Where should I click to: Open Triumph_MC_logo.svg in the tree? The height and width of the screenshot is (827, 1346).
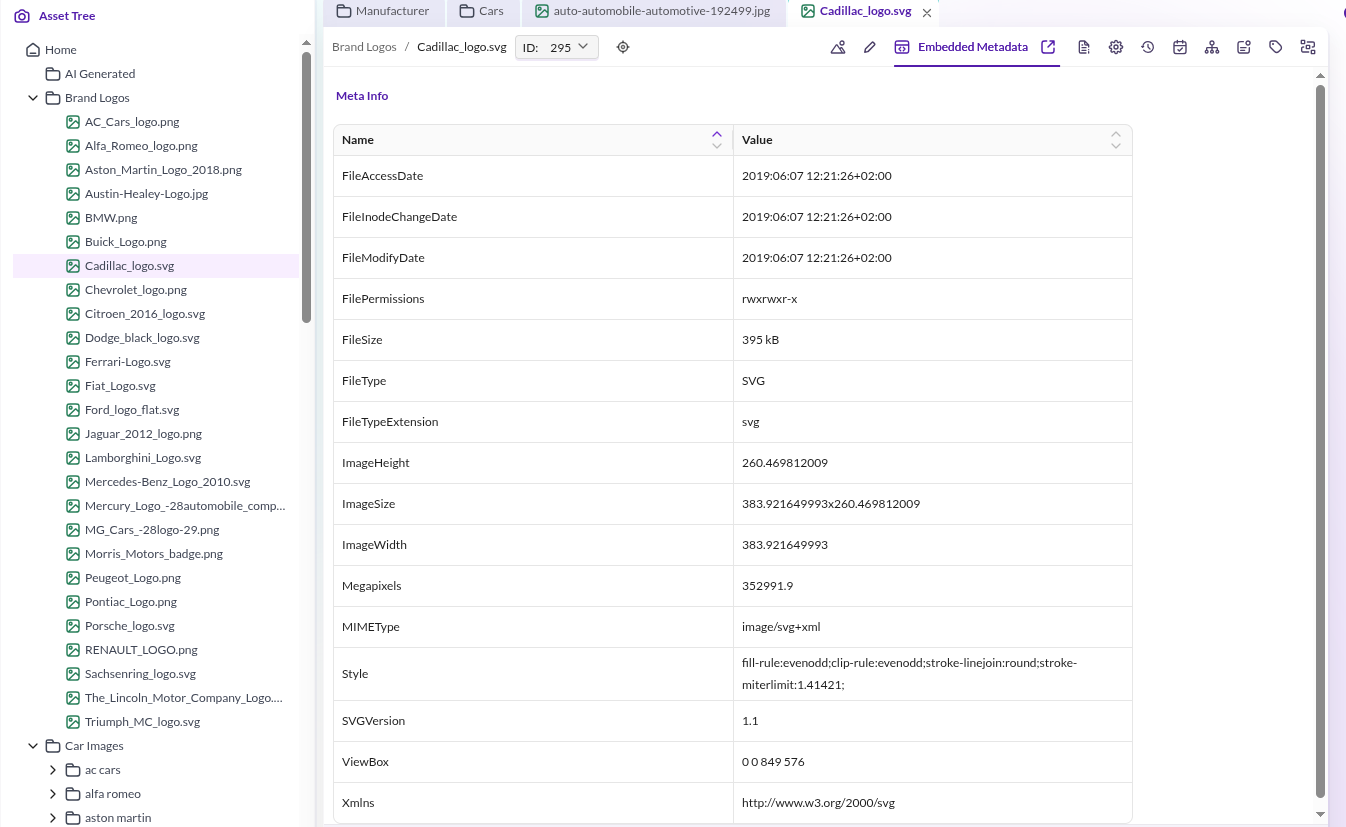(x=143, y=722)
